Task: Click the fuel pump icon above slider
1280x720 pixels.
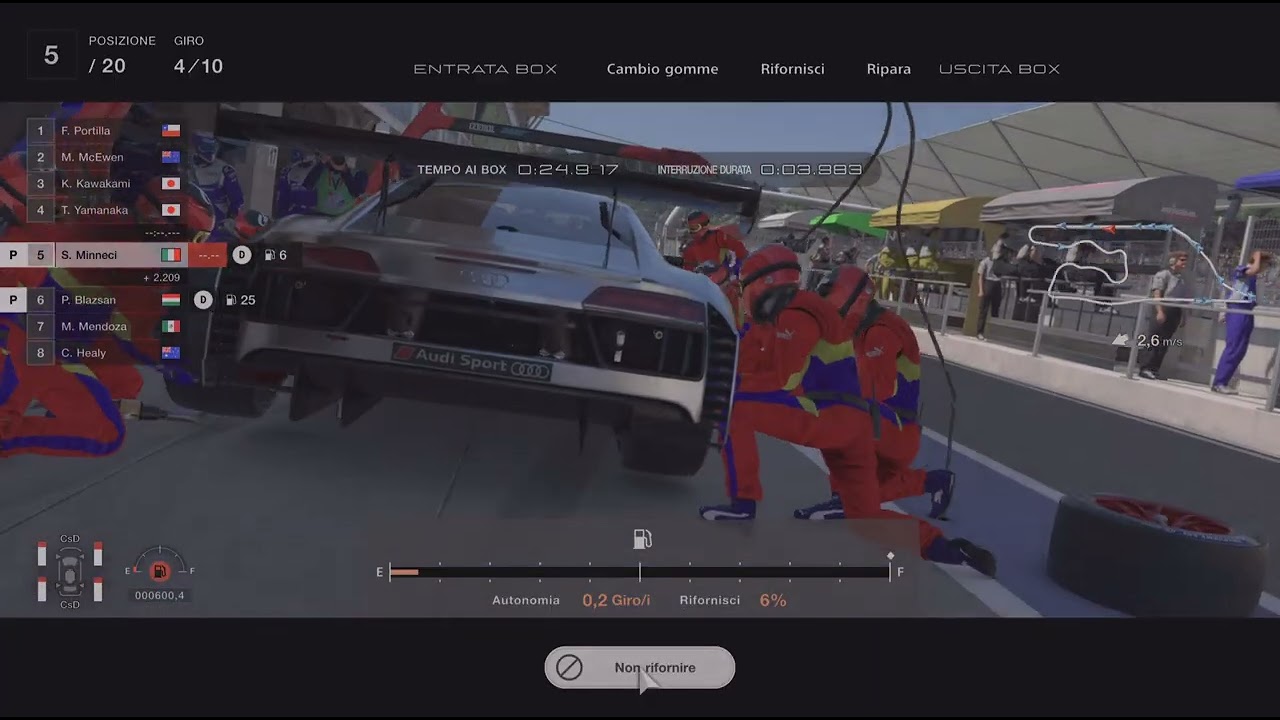Action: point(642,540)
